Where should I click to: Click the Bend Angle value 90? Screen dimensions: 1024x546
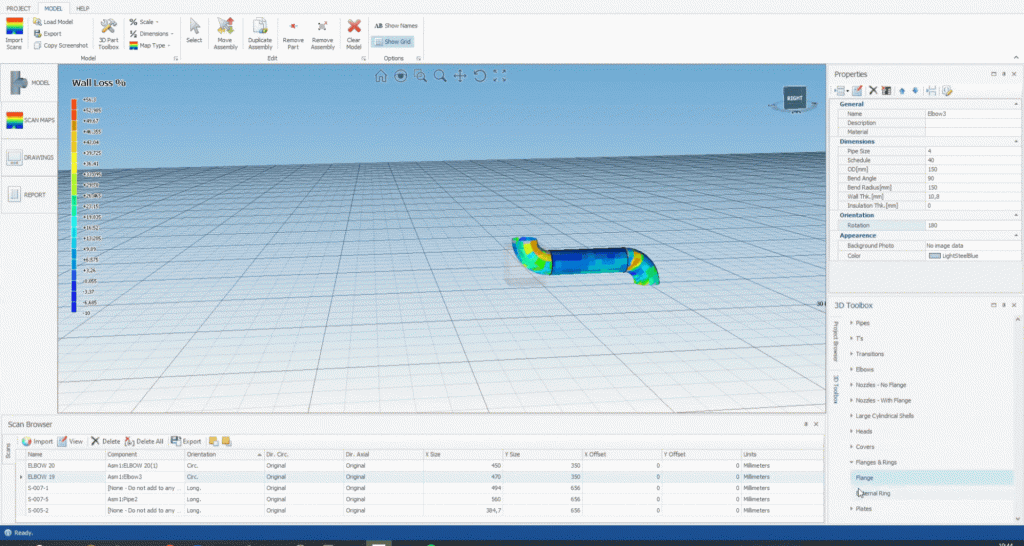pyautogui.click(x=972, y=178)
